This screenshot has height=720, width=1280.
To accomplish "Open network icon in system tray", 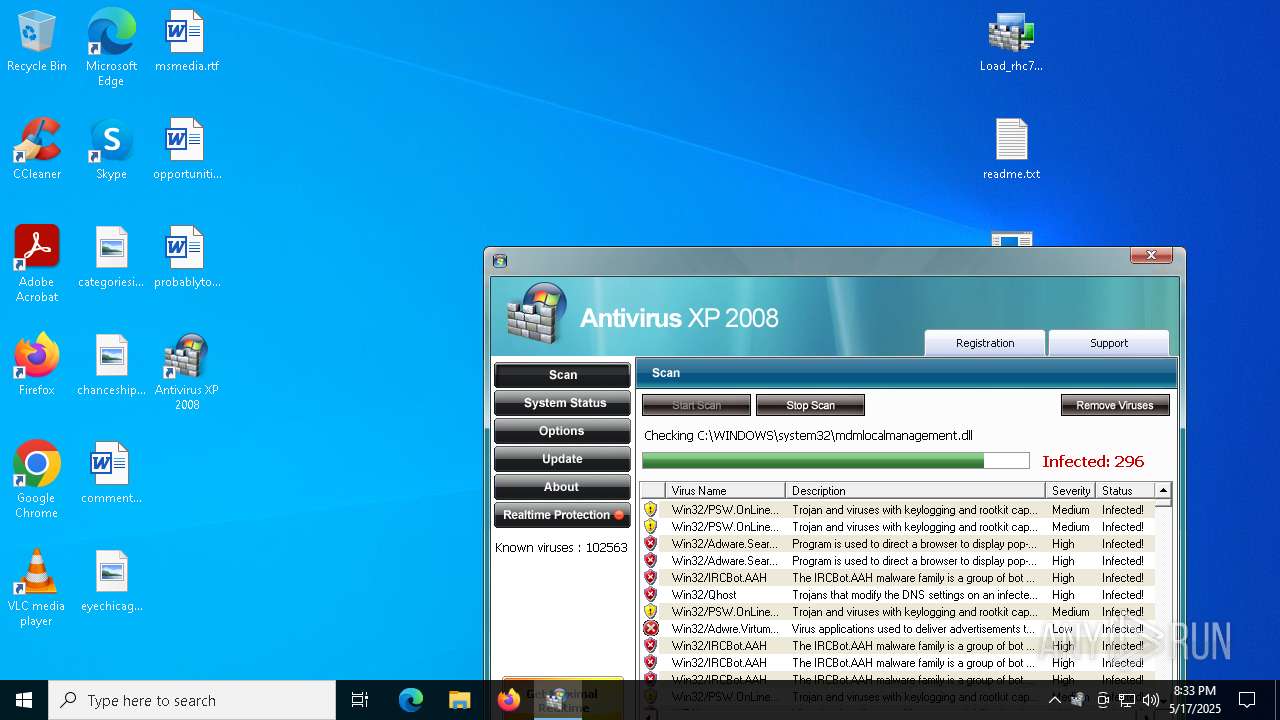I will 1127,700.
